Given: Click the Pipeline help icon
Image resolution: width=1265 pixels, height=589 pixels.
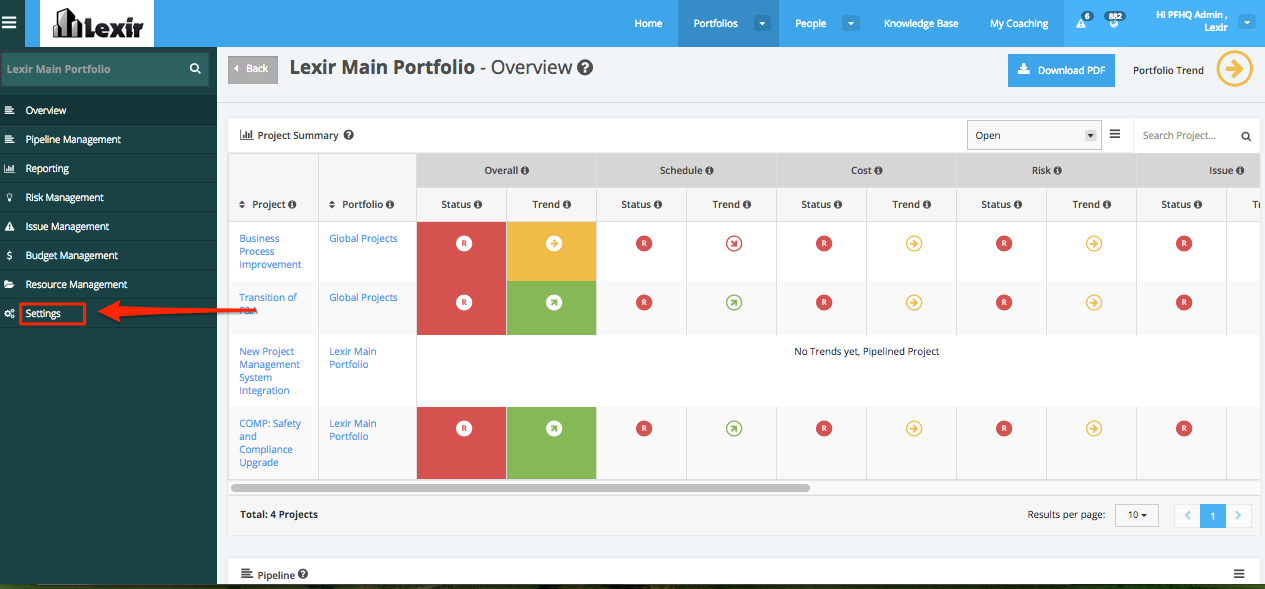Looking at the screenshot, I should [x=303, y=574].
